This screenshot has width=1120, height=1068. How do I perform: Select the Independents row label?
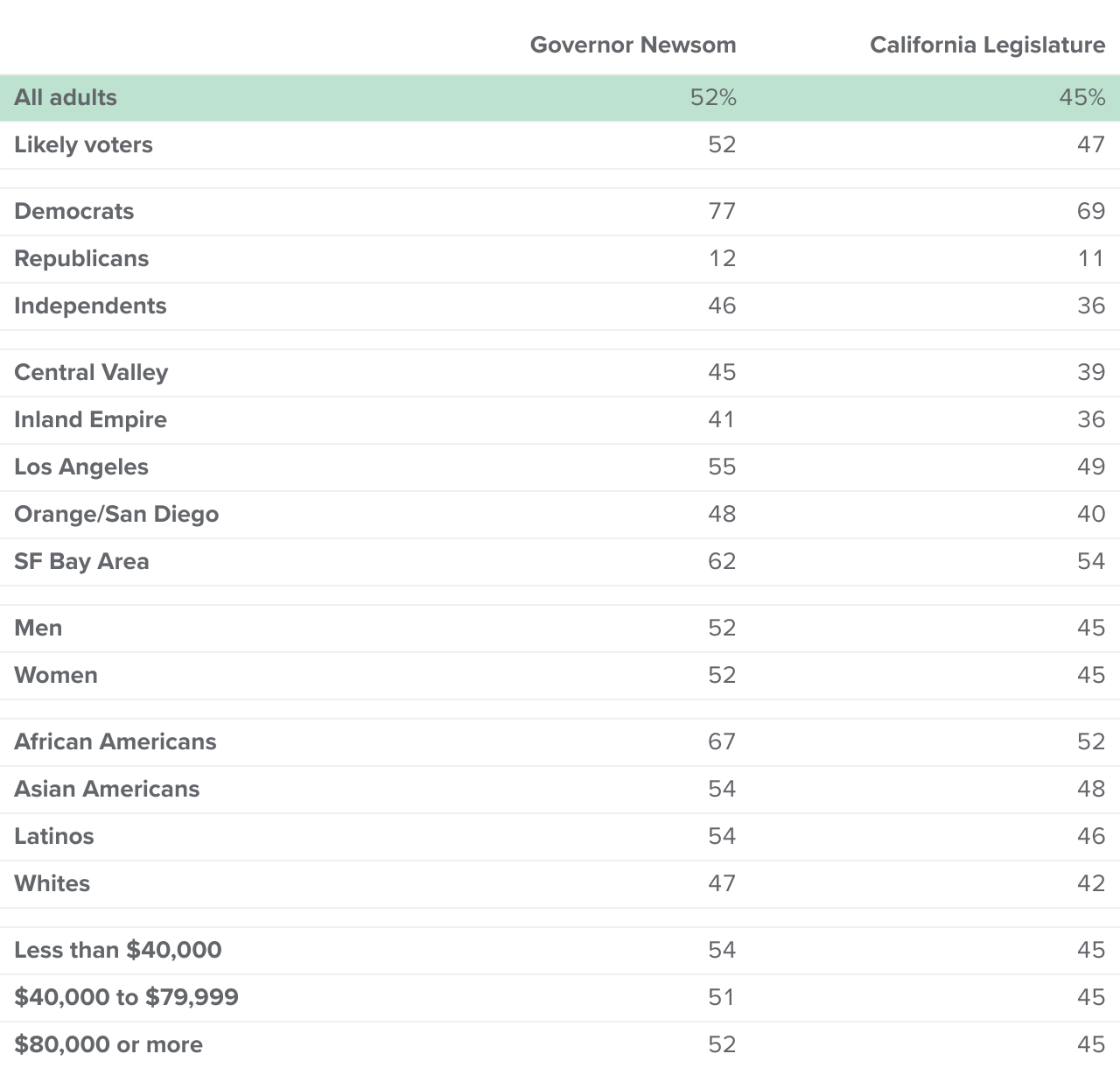click(x=90, y=306)
